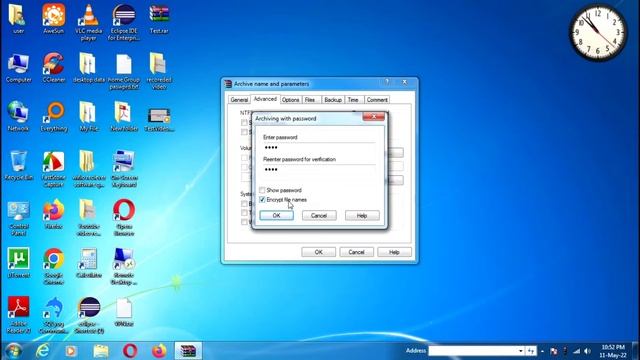Open the eclipse - Shortcut desktop icon
This screenshot has height=360, width=640.
89,315
